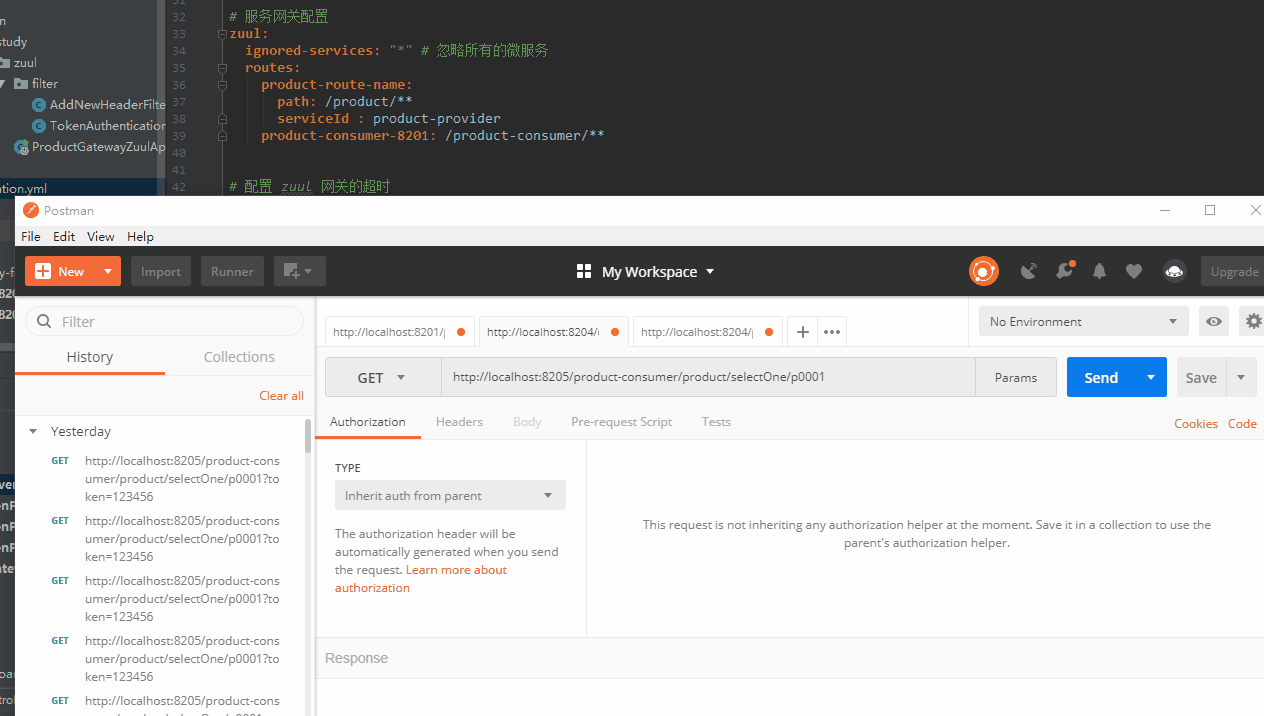Viewport: 1264px width, 716px height.
Task: Open Inherit auth from parent dropdown
Action: coord(450,495)
